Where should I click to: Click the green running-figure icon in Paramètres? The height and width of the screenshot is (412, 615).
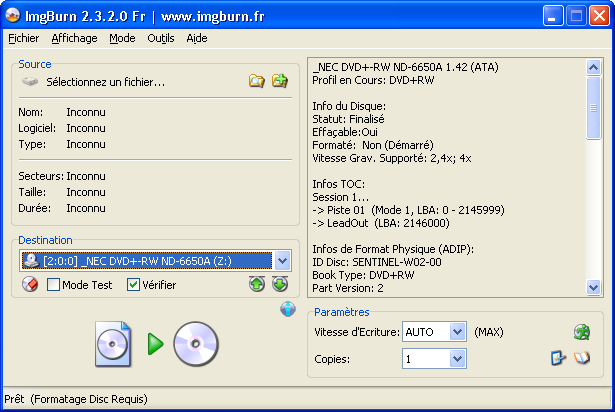coord(582,332)
